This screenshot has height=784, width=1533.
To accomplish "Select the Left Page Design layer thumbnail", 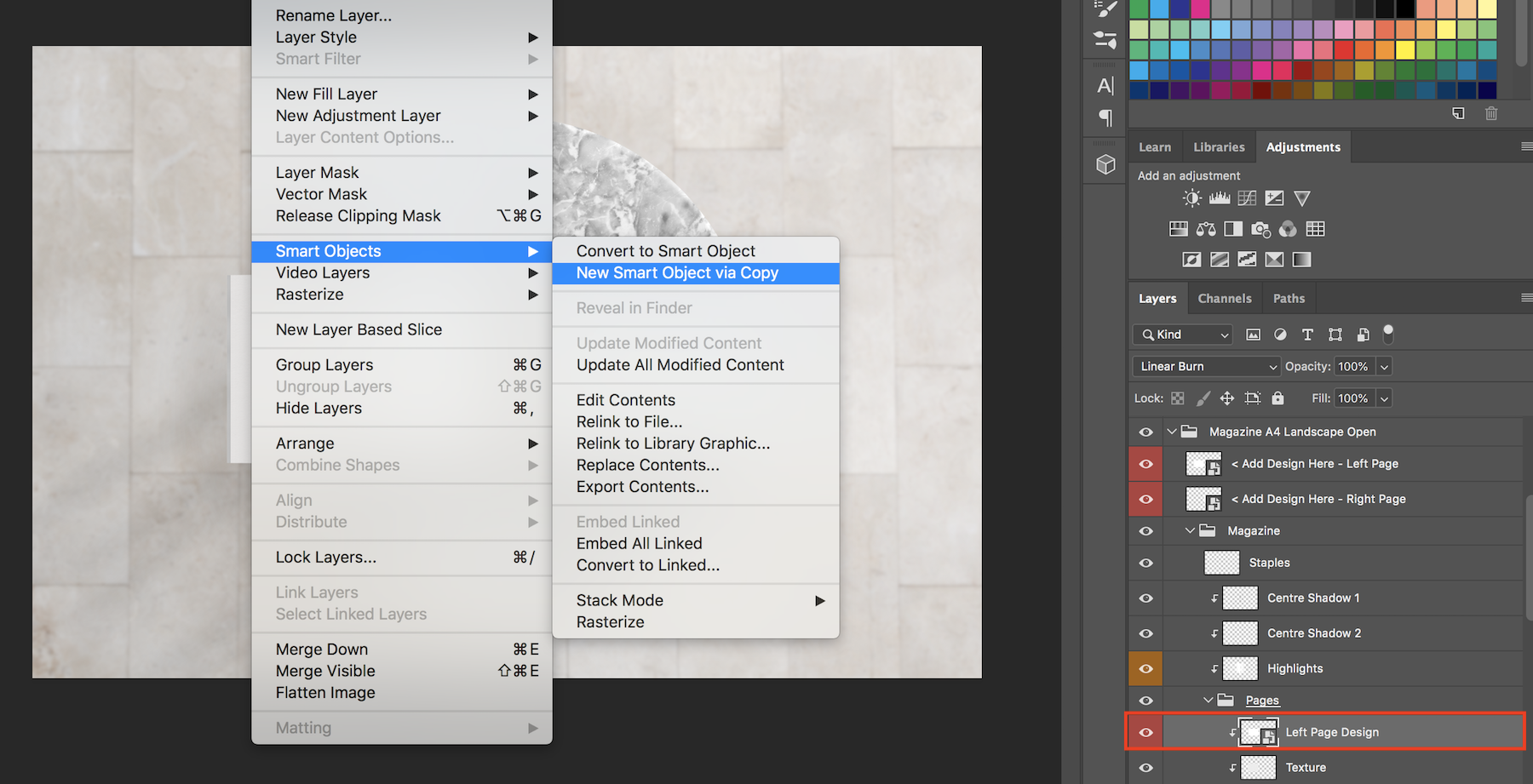I will [x=1258, y=732].
